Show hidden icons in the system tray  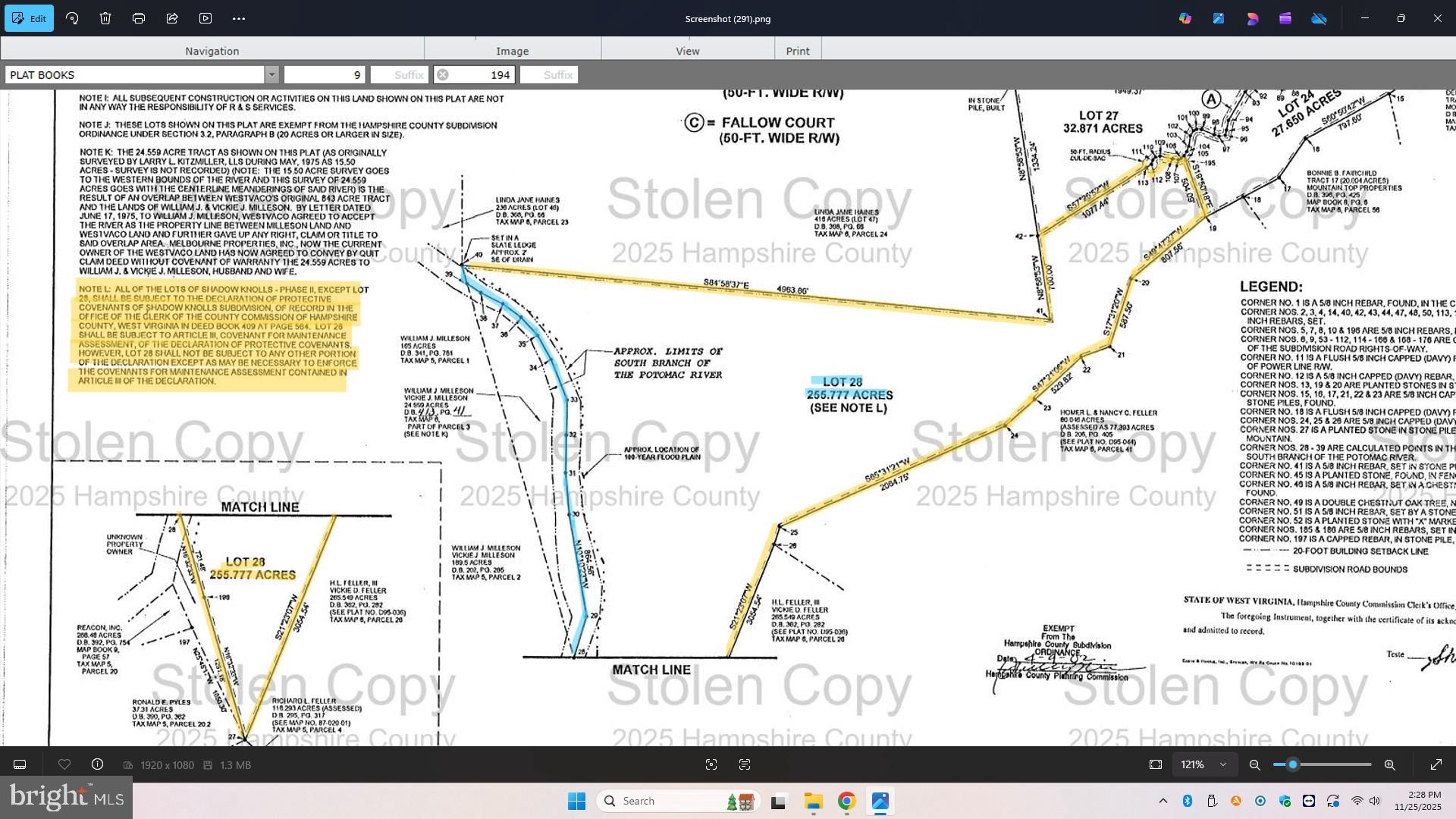click(x=1163, y=801)
